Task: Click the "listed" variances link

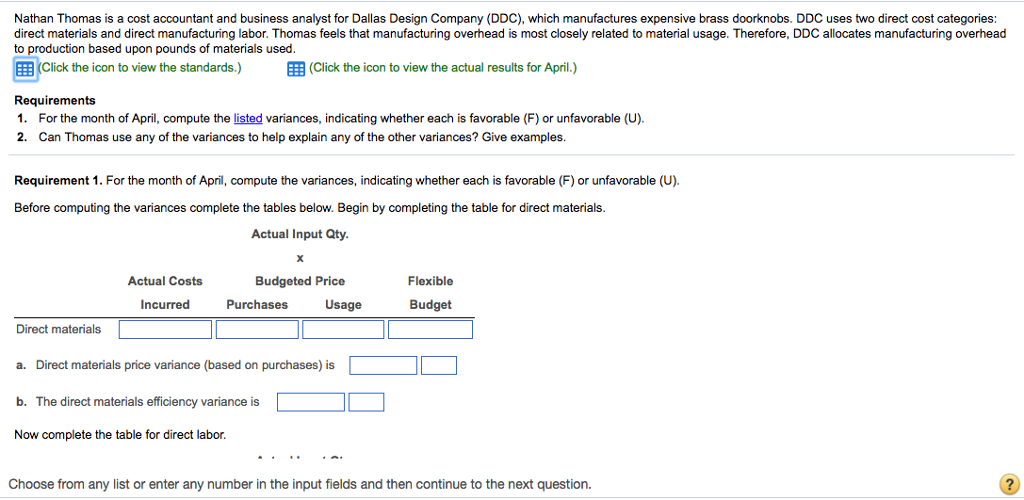Action: [x=248, y=118]
